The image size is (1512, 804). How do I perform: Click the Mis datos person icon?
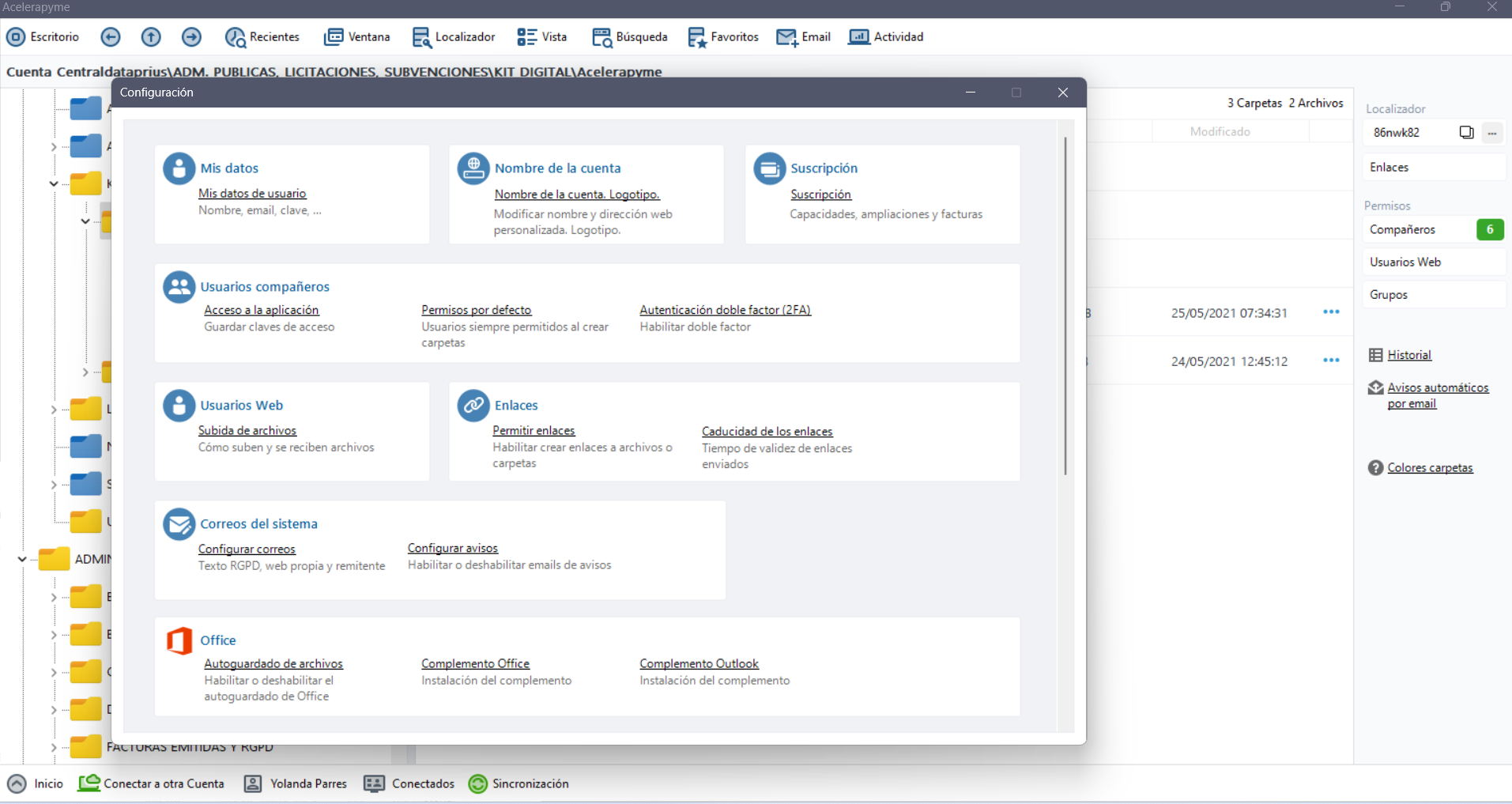(x=179, y=168)
